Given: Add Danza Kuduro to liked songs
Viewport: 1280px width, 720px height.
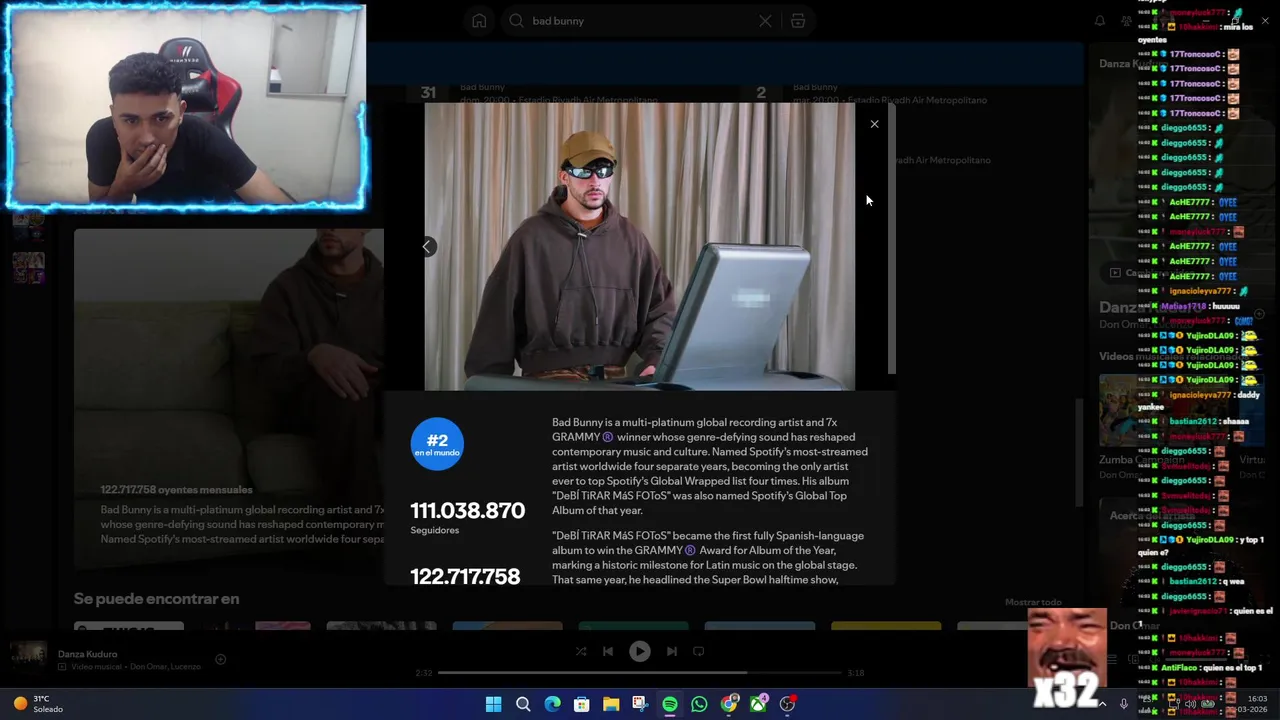Looking at the screenshot, I should (x=220, y=659).
